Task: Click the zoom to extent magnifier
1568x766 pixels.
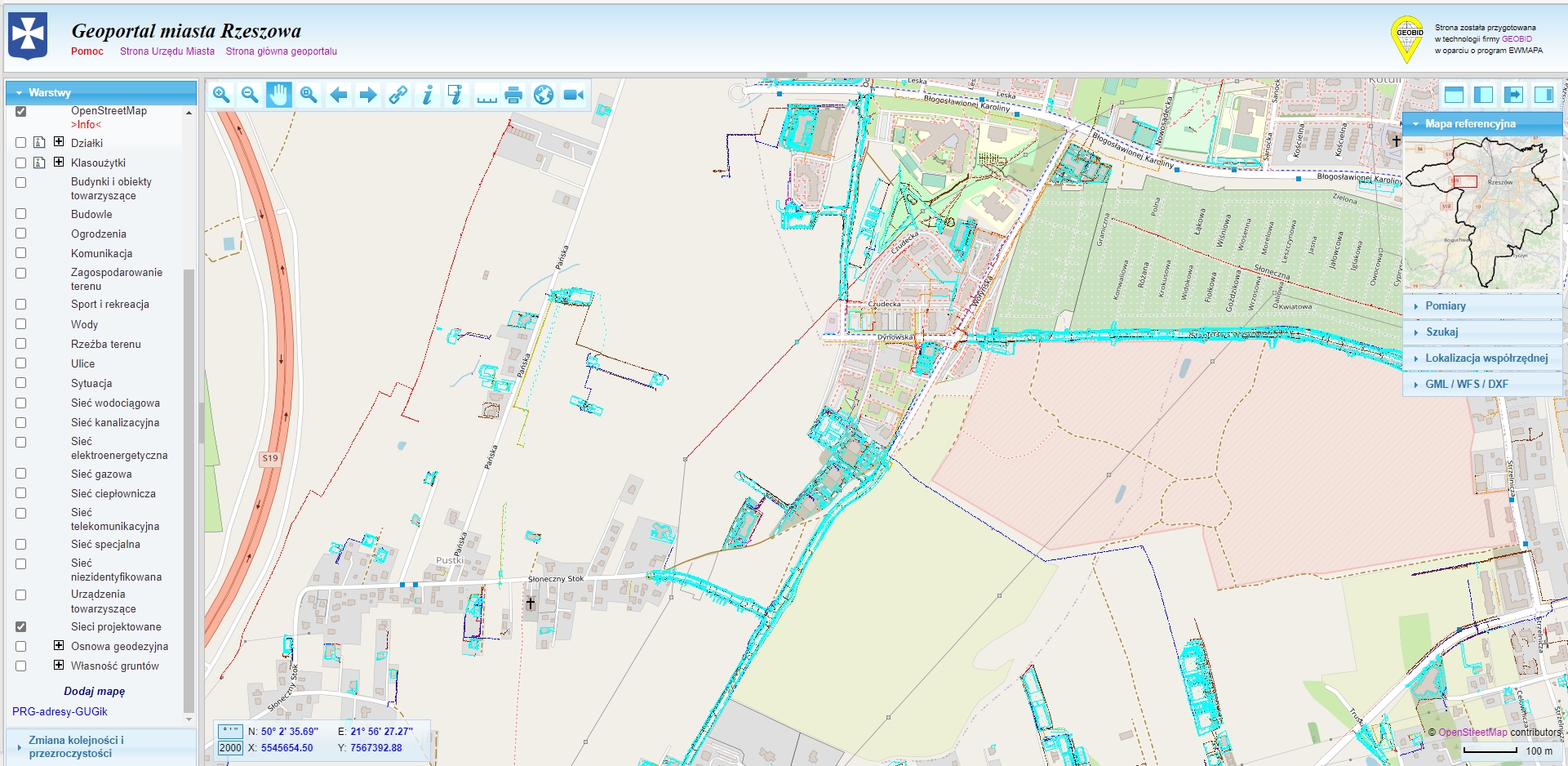Action: point(309,95)
